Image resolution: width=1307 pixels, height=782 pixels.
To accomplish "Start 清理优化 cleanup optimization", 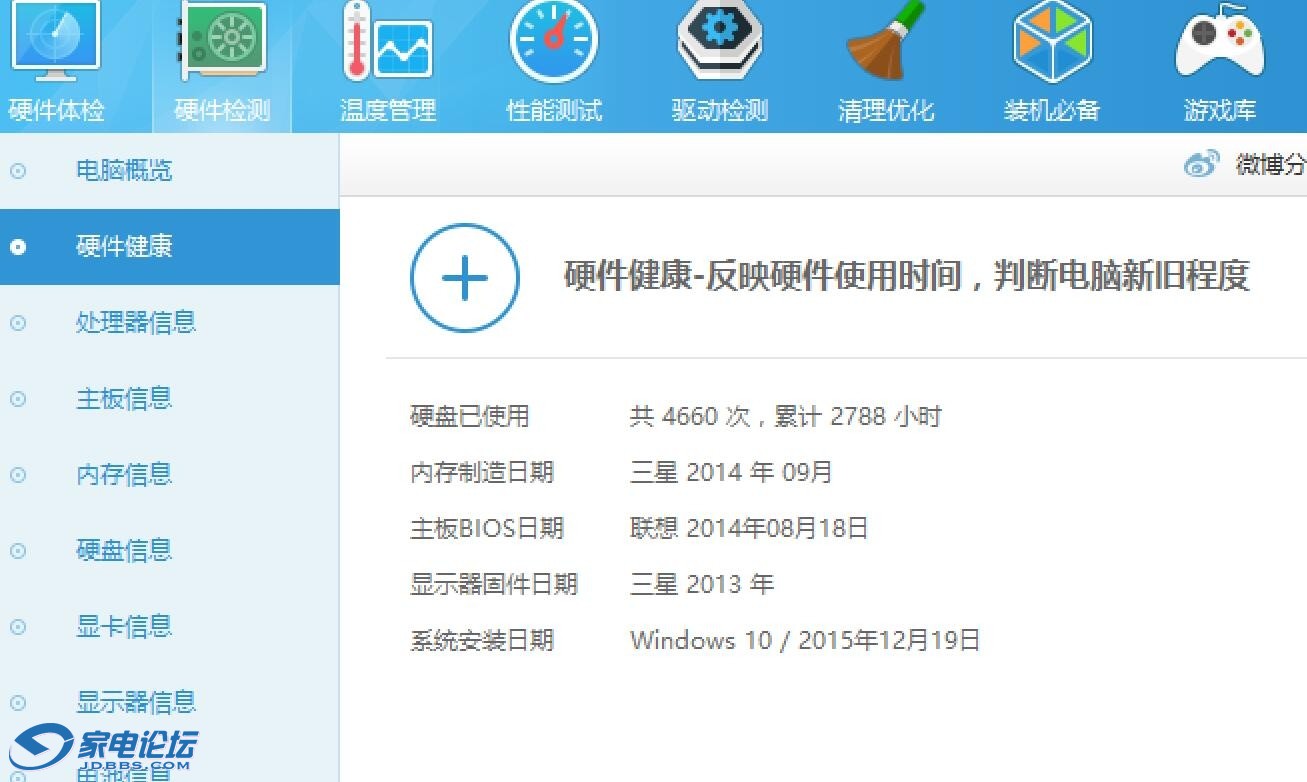I will (885, 55).
